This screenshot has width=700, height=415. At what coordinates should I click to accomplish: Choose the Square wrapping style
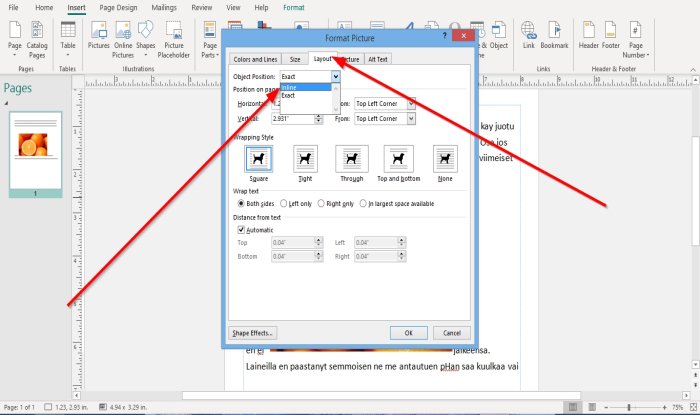pyautogui.click(x=258, y=159)
